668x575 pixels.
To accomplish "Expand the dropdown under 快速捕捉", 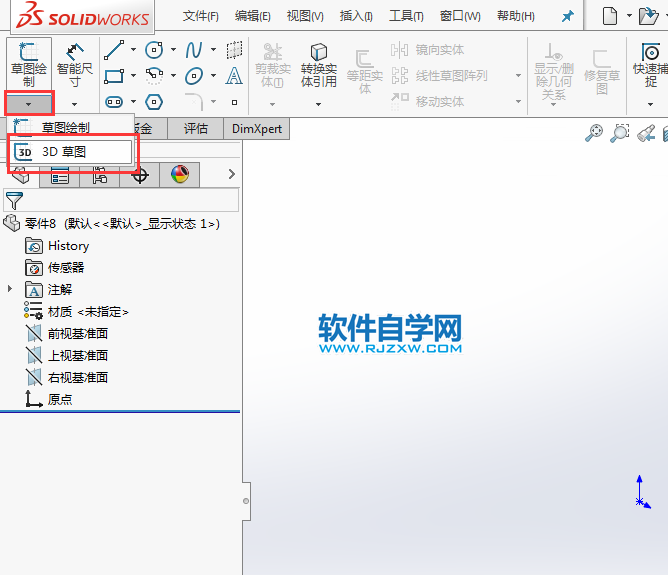I will 650,104.
